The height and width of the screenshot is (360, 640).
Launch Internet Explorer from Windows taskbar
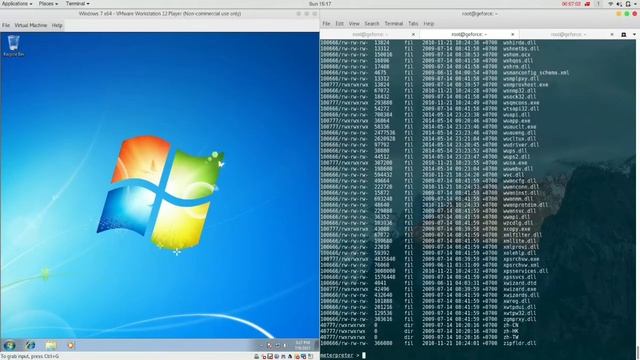30,345
